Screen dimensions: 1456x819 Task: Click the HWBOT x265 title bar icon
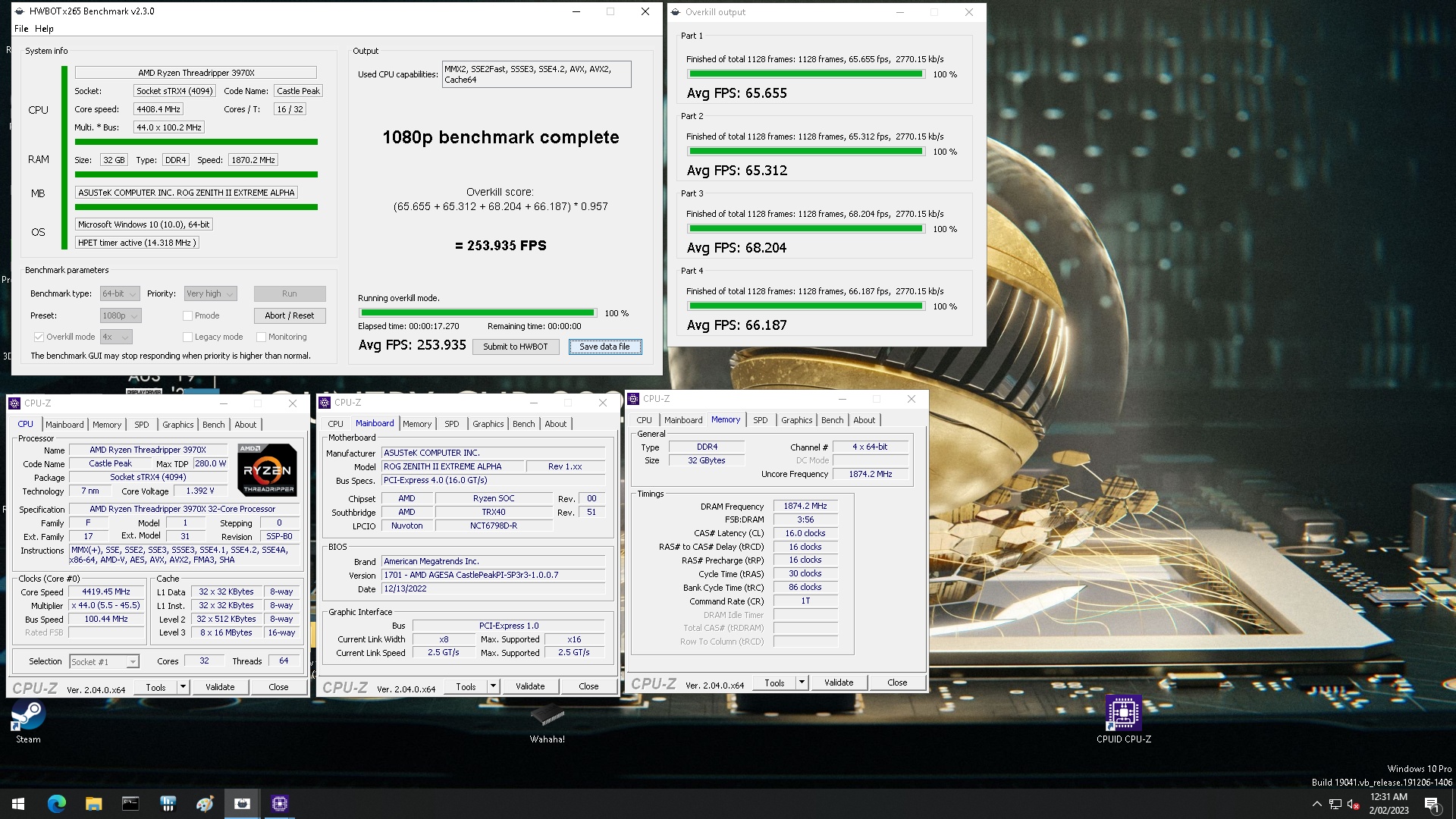pyautogui.click(x=20, y=11)
